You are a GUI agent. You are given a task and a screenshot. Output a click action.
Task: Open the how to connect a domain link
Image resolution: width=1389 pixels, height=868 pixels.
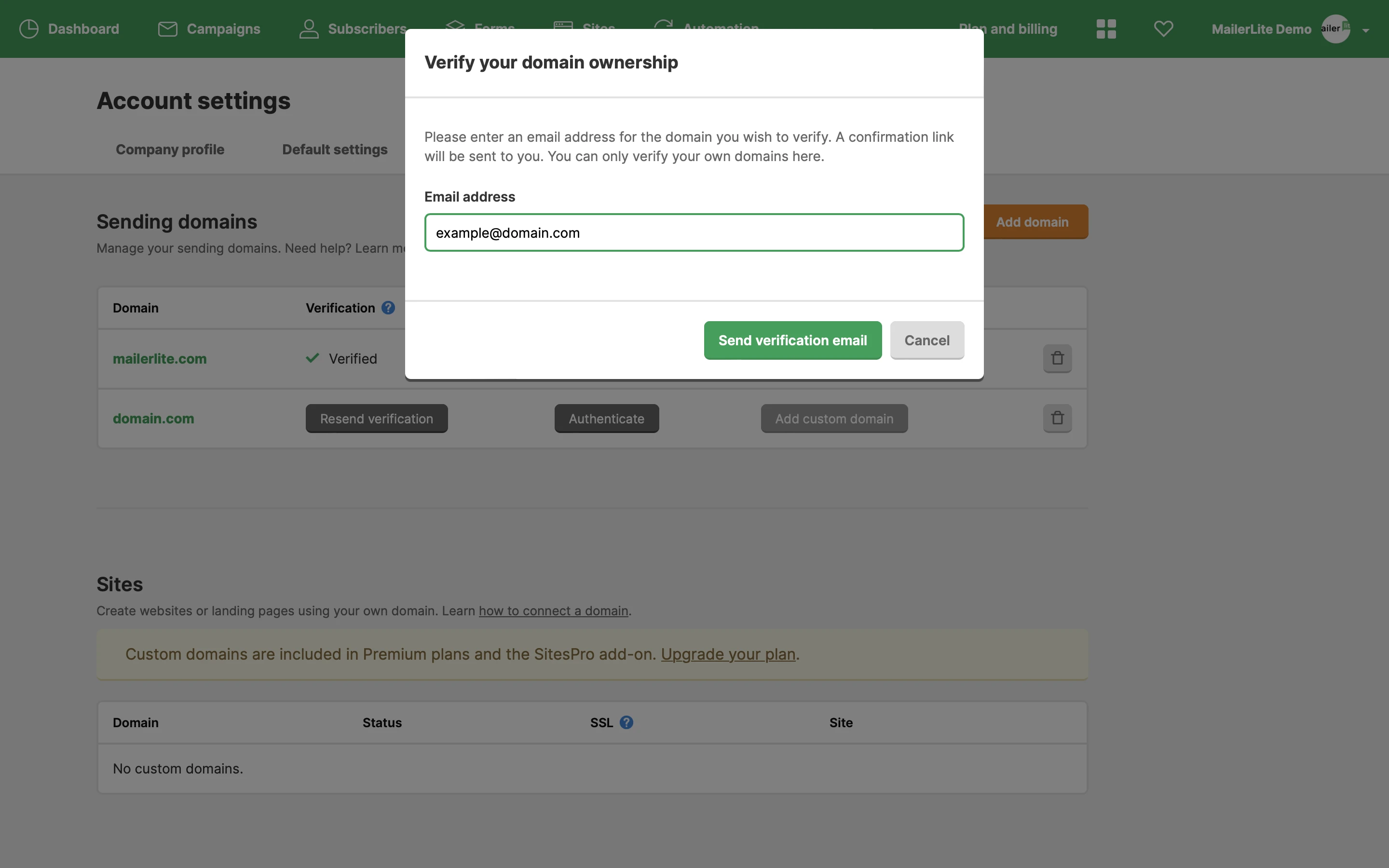point(553,611)
